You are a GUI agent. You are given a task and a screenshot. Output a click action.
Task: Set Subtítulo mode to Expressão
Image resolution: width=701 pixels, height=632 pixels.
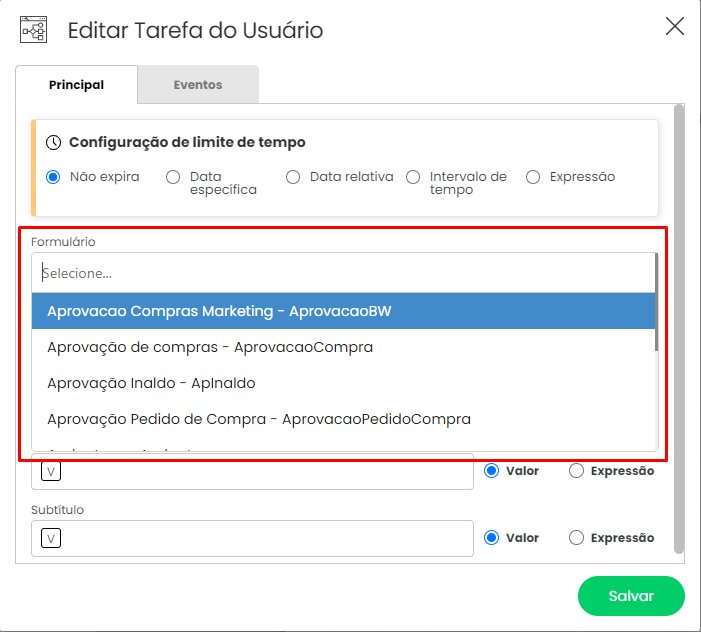click(x=576, y=538)
